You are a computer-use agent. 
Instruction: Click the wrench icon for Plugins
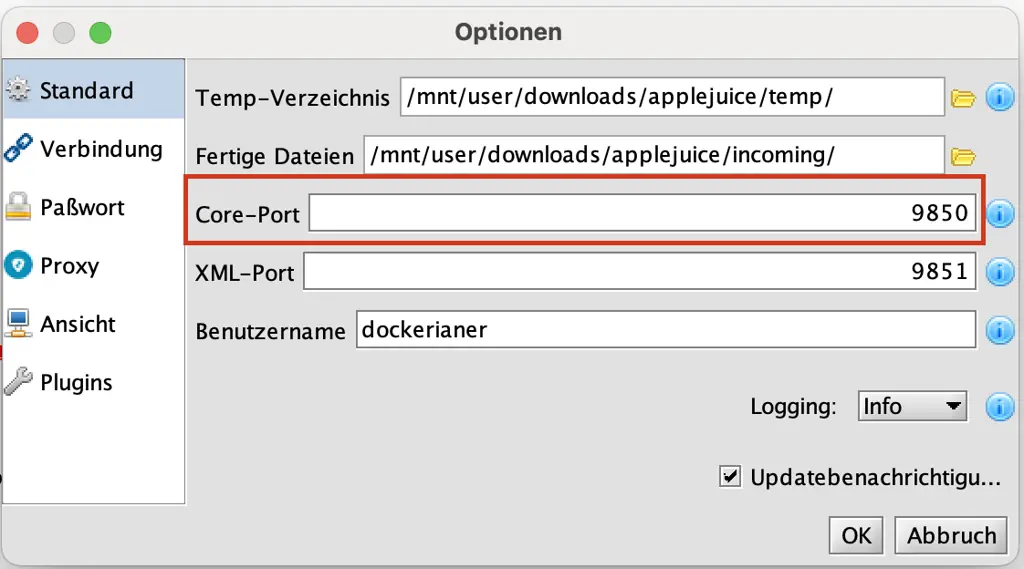pos(18,382)
